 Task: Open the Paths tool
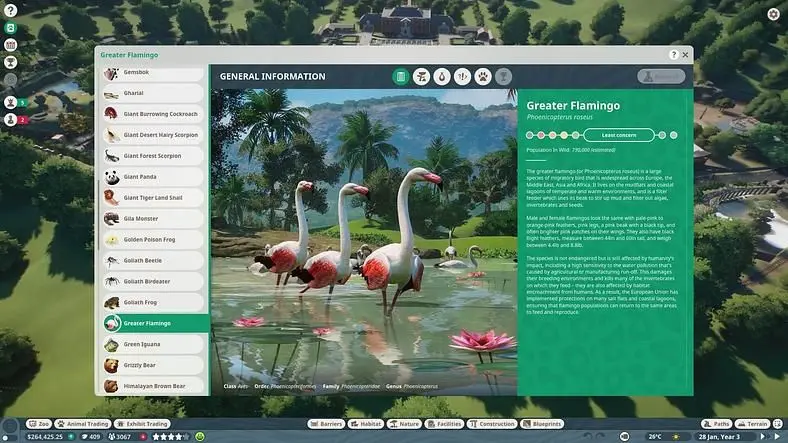coord(716,424)
